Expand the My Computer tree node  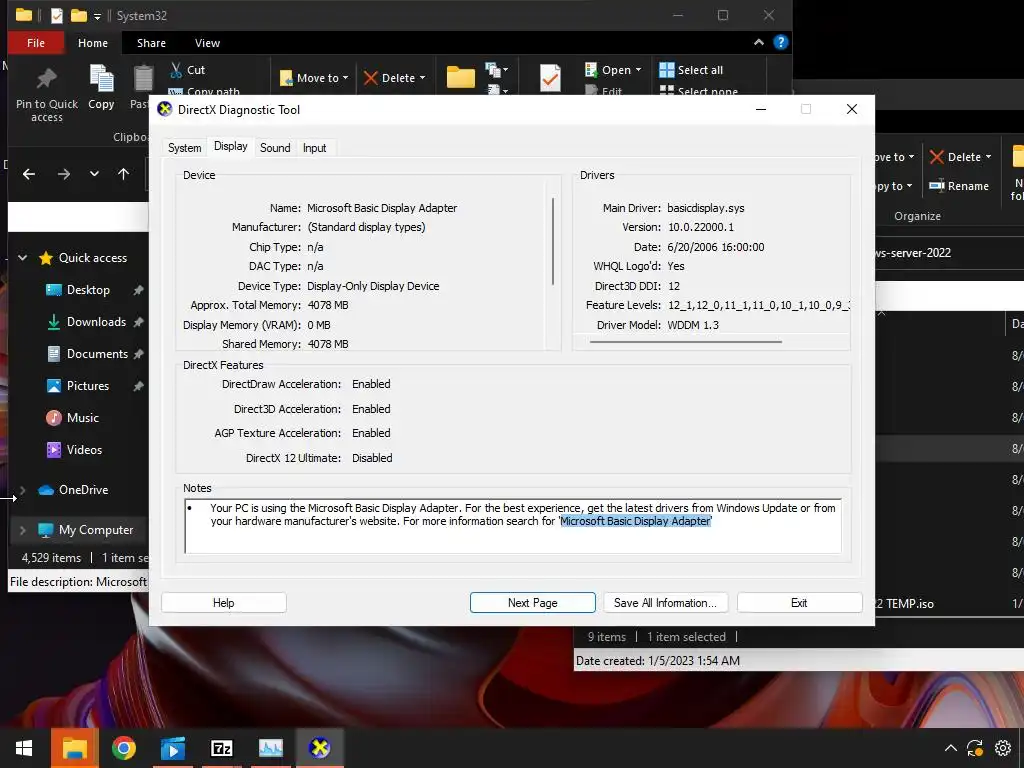click(x=23, y=530)
